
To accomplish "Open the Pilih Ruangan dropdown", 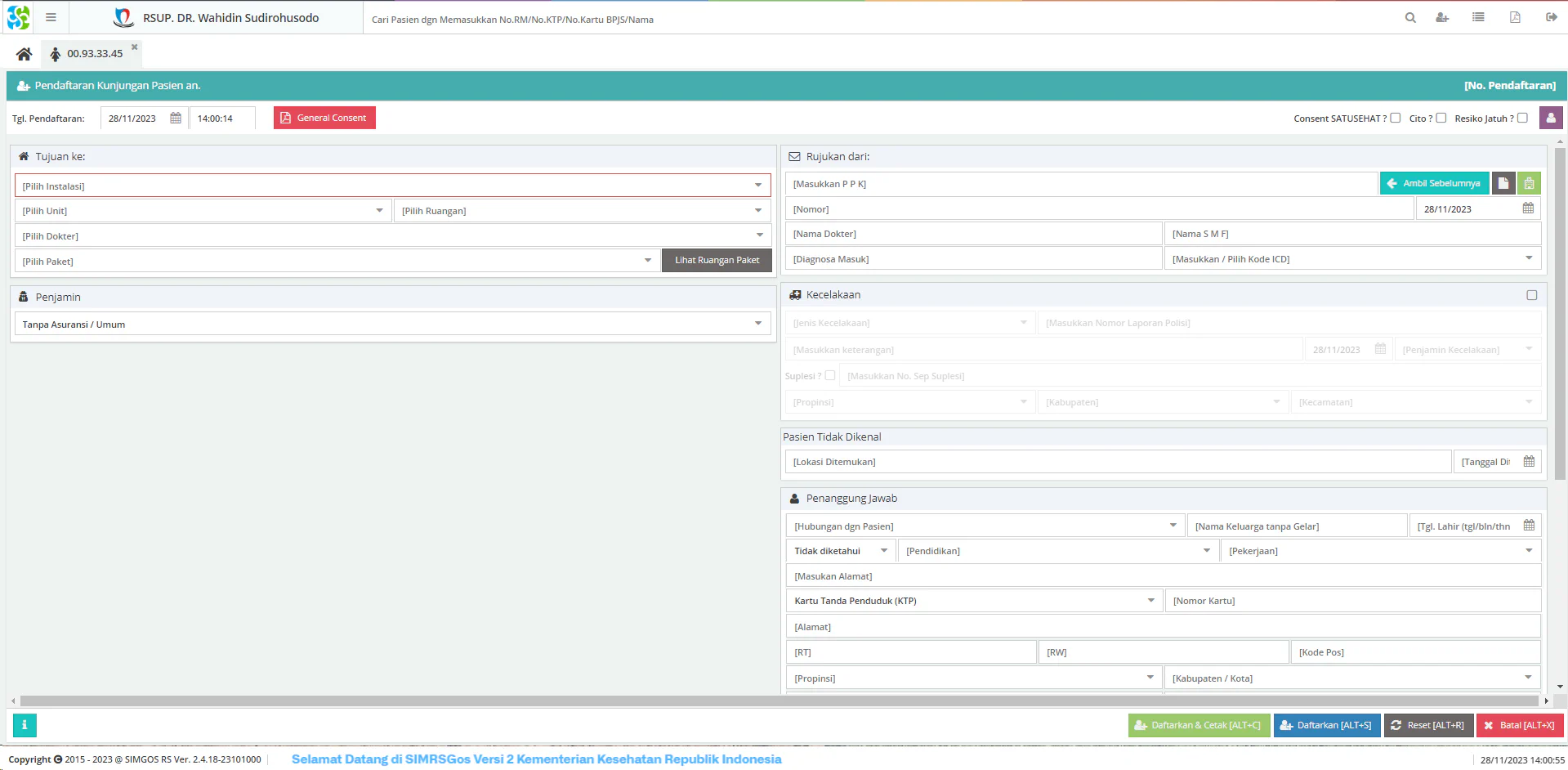I will point(758,210).
